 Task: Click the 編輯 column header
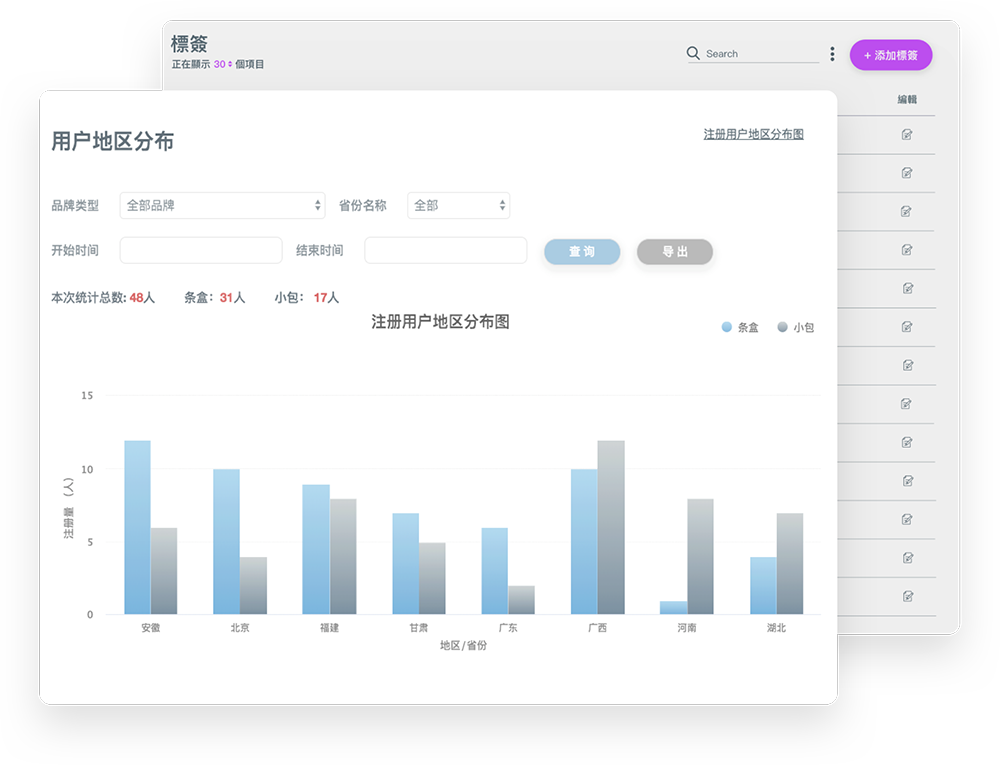907,100
